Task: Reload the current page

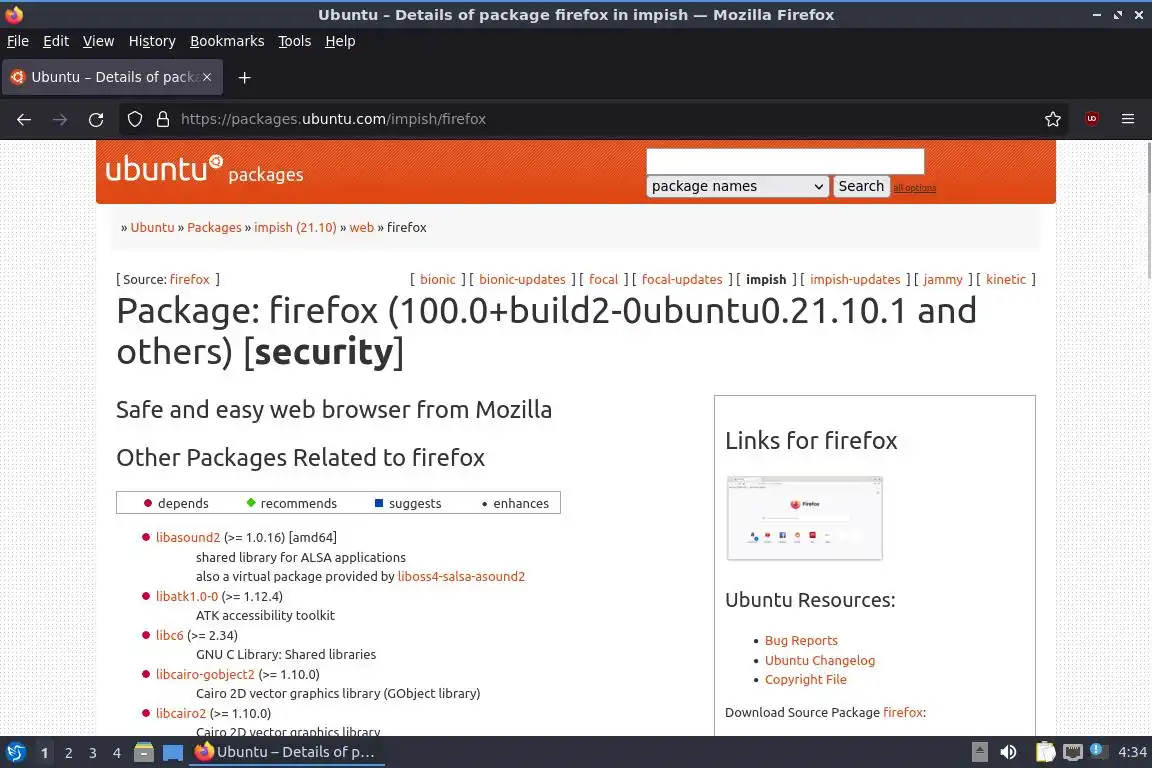Action: point(96,119)
